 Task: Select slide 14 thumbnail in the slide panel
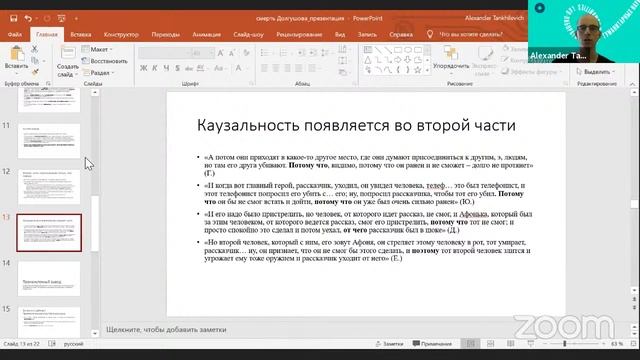49,279
